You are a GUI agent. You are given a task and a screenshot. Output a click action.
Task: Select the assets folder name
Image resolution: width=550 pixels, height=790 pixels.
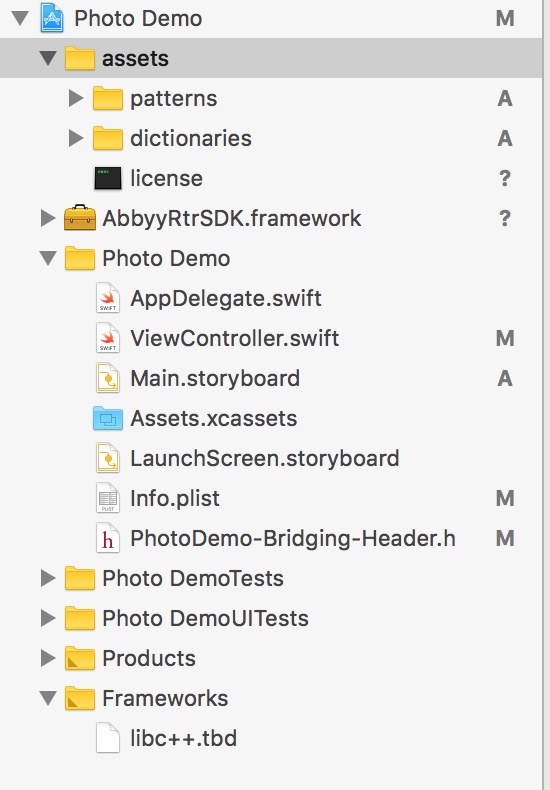(x=135, y=58)
